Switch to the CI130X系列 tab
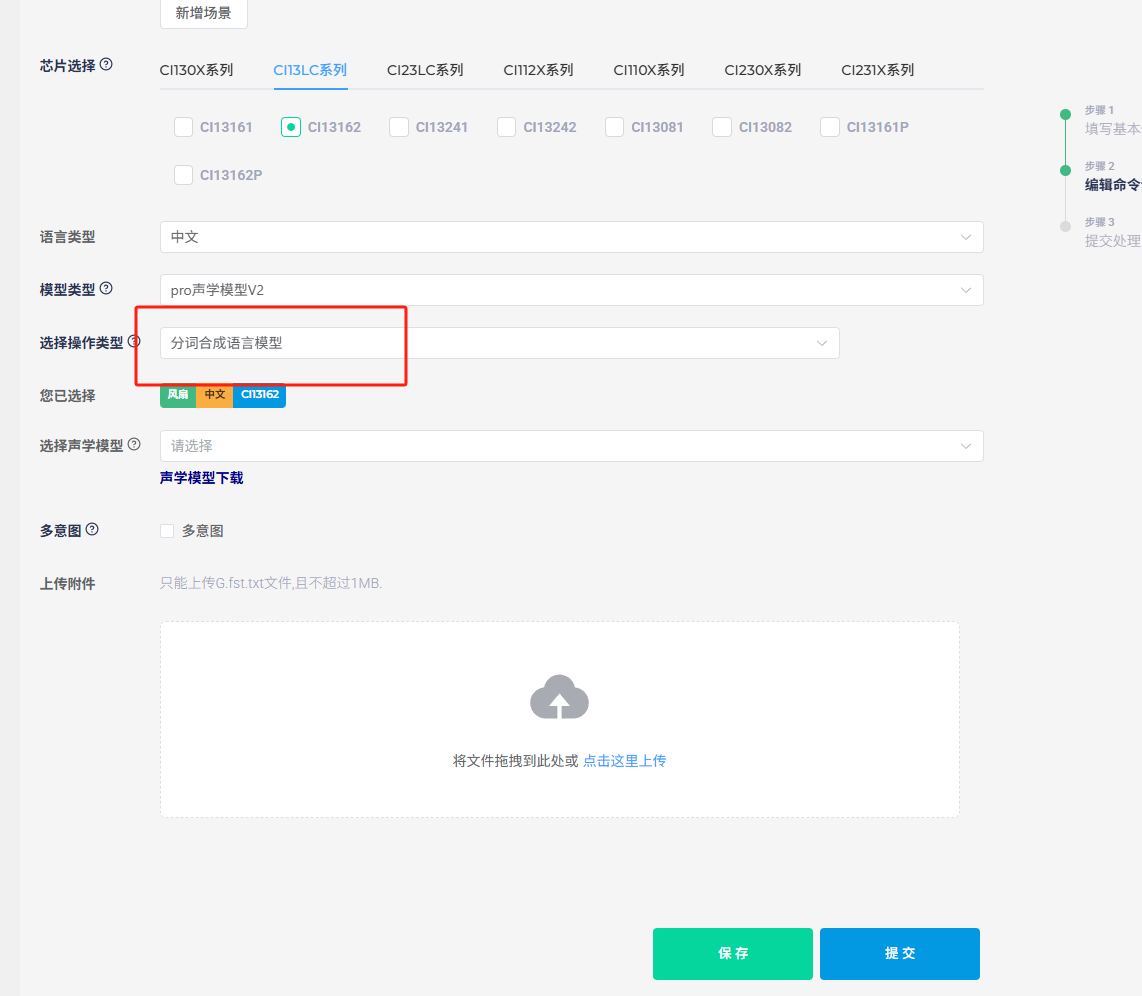The height and width of the screenshot is (996, 1142). [196, 70]
